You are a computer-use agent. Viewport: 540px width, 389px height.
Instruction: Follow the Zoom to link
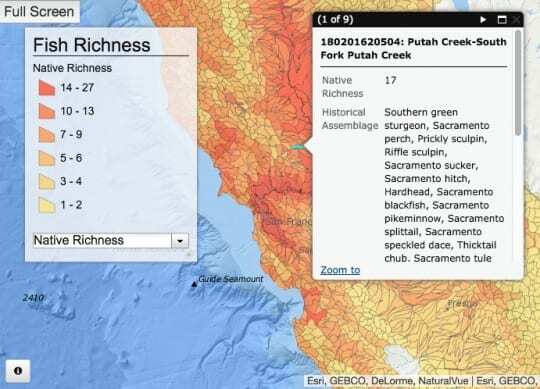pyautogui.click(x=340, y=270)
